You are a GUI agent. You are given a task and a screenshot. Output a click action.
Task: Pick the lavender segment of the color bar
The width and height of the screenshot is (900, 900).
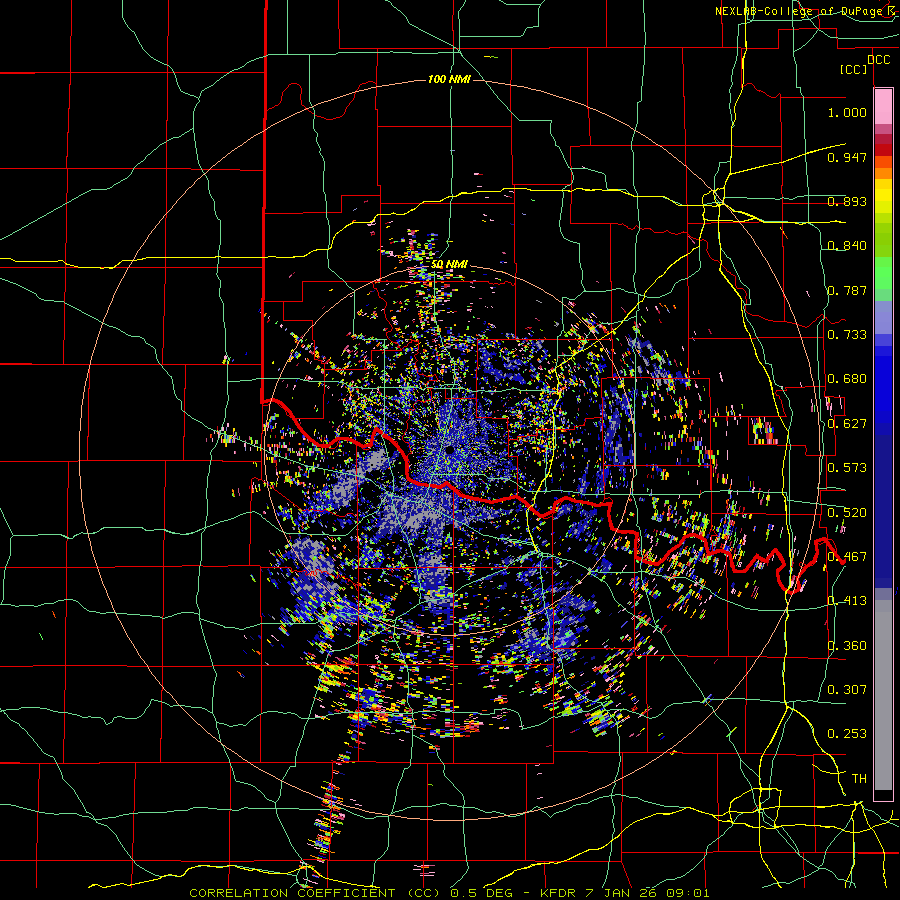point(883,318)
